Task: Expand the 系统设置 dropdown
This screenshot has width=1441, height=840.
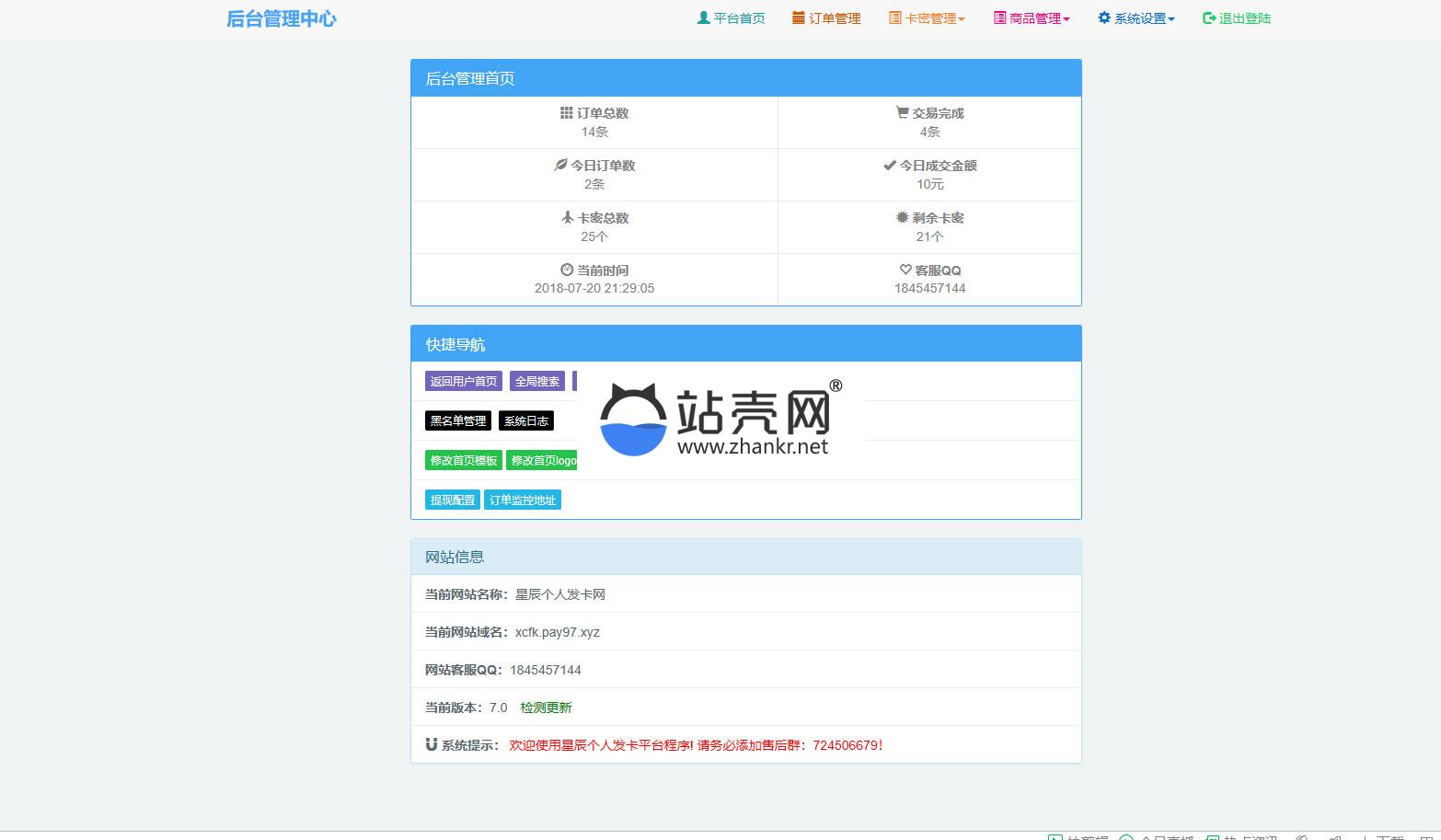Action: [x=1136, y=18]
